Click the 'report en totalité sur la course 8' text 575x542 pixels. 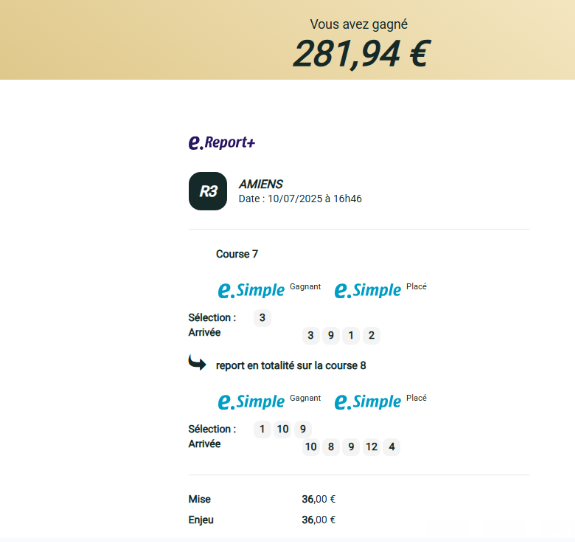point(291,366)
